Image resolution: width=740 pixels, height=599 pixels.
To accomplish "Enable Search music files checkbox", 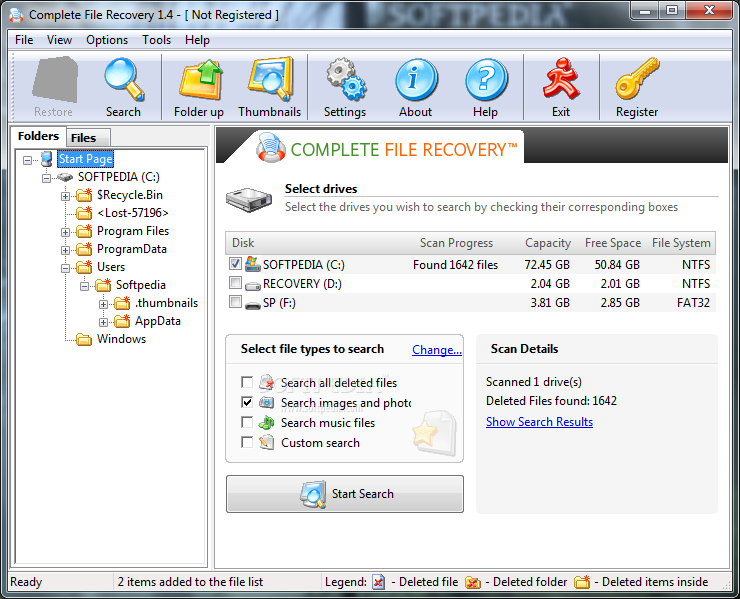I will [x=247, y=422].
